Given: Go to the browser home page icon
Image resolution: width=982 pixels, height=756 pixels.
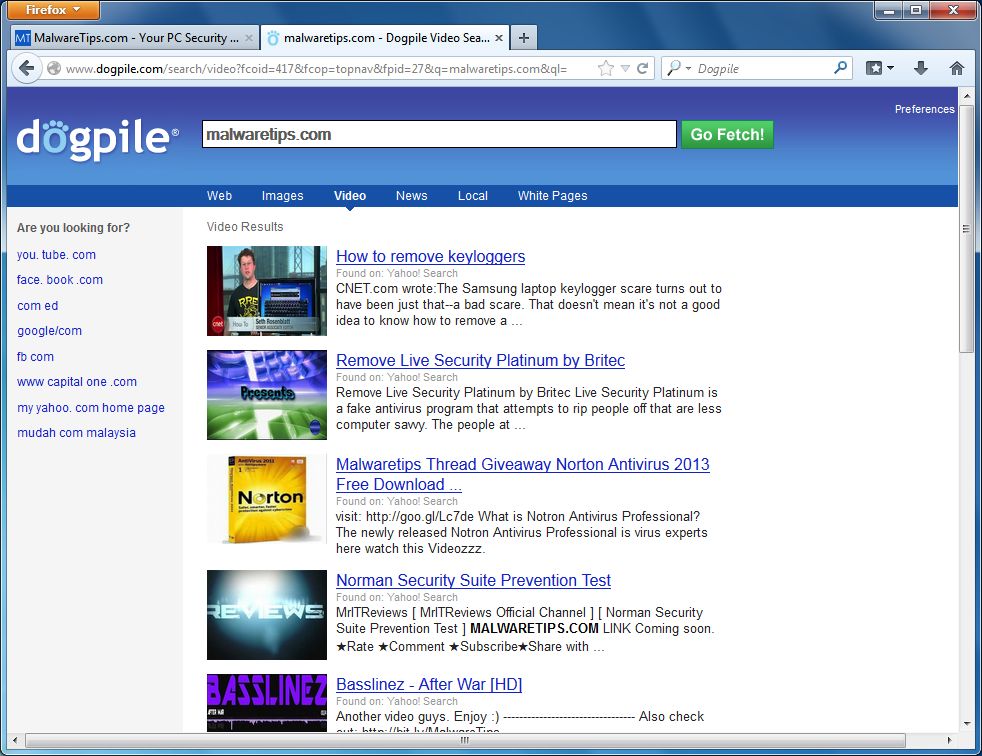Looking at the screenshot, I should coord(956,68).
